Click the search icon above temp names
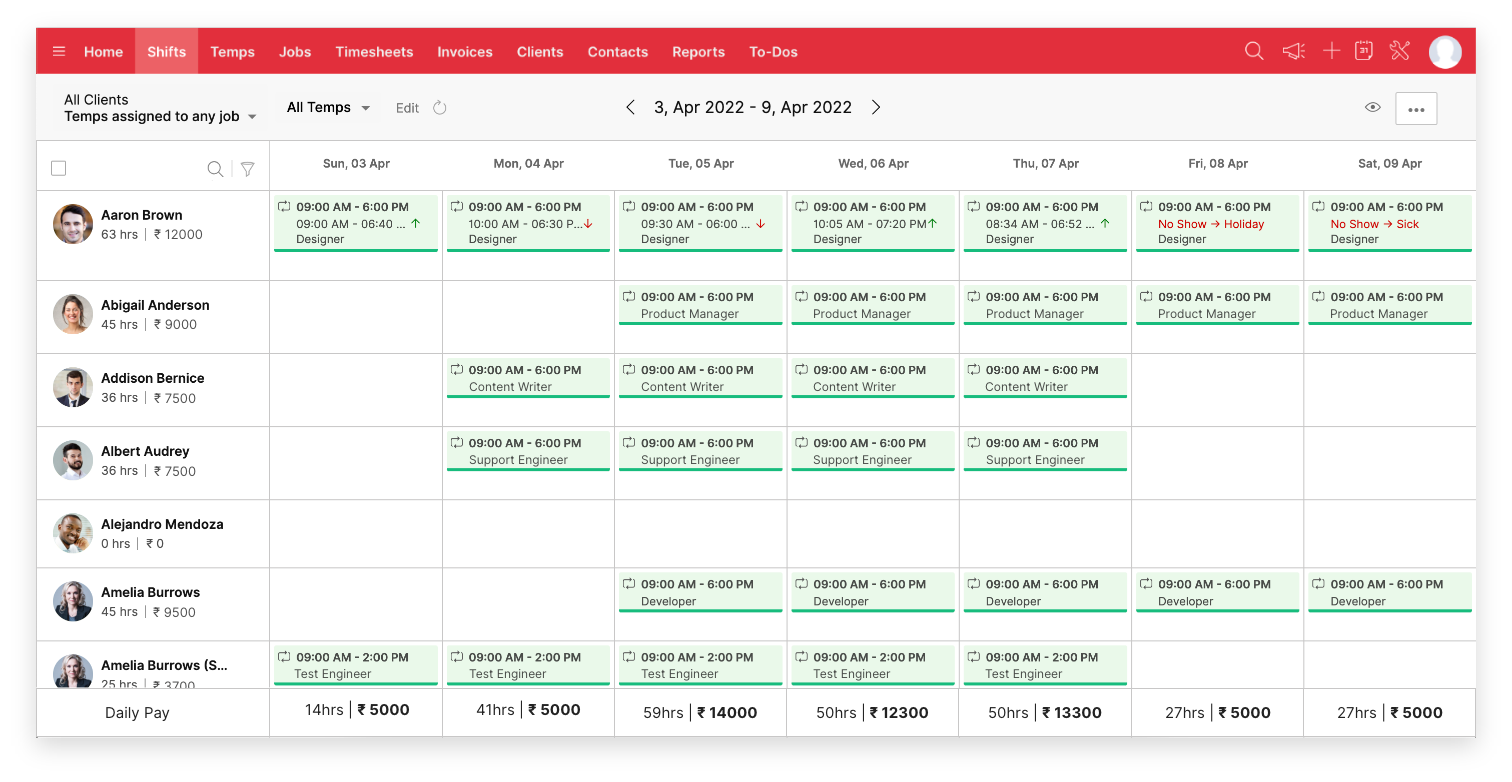 (x=215, y=168)
